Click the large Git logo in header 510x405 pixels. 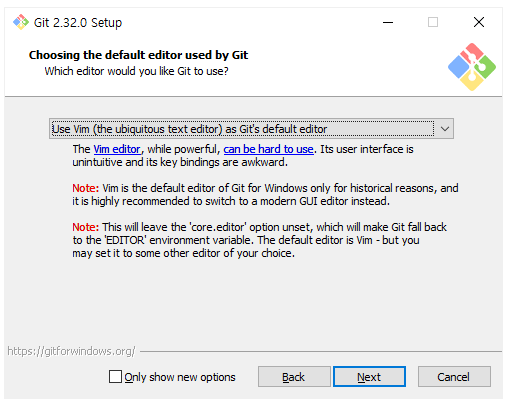pos(472,67)
